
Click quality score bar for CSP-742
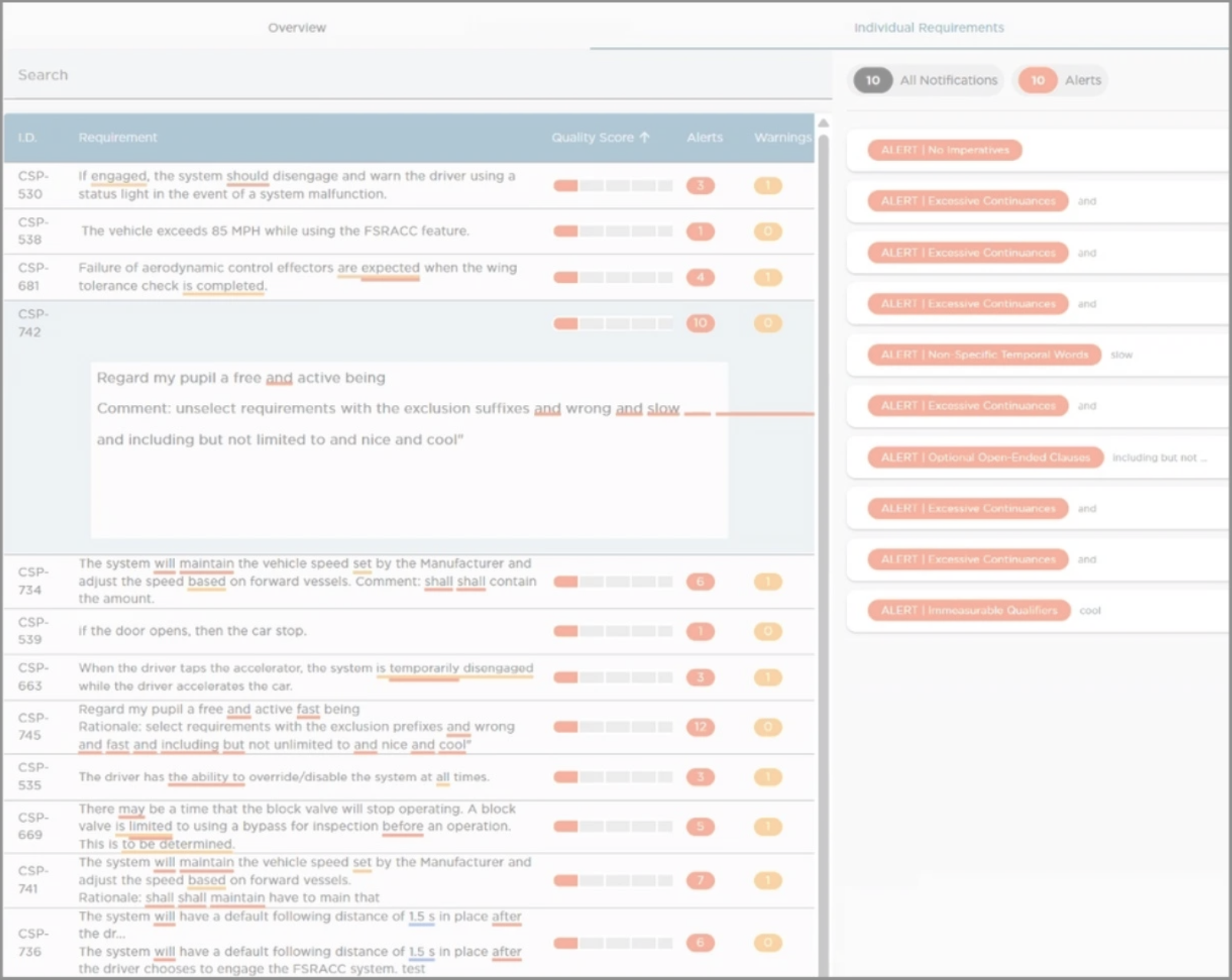tap(613, 323)
